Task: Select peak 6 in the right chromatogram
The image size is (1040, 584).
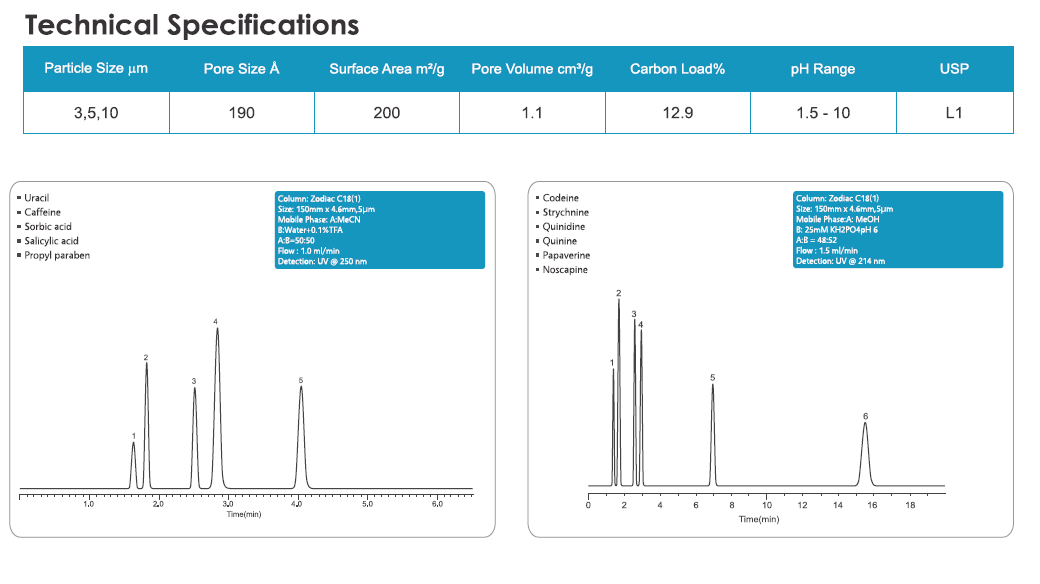Action: click(x=865, y=450)
